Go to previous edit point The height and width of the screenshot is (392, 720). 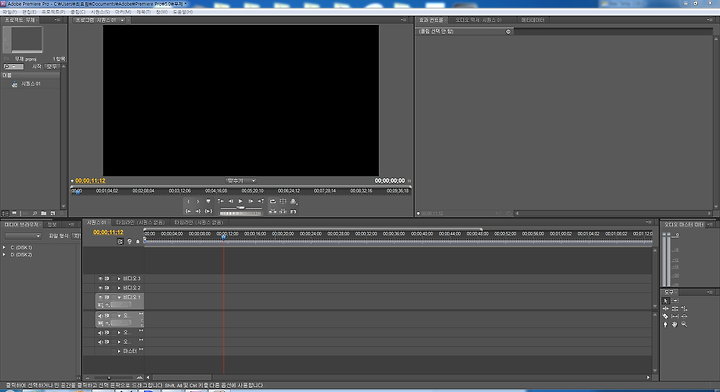click(x=220, y=201)
